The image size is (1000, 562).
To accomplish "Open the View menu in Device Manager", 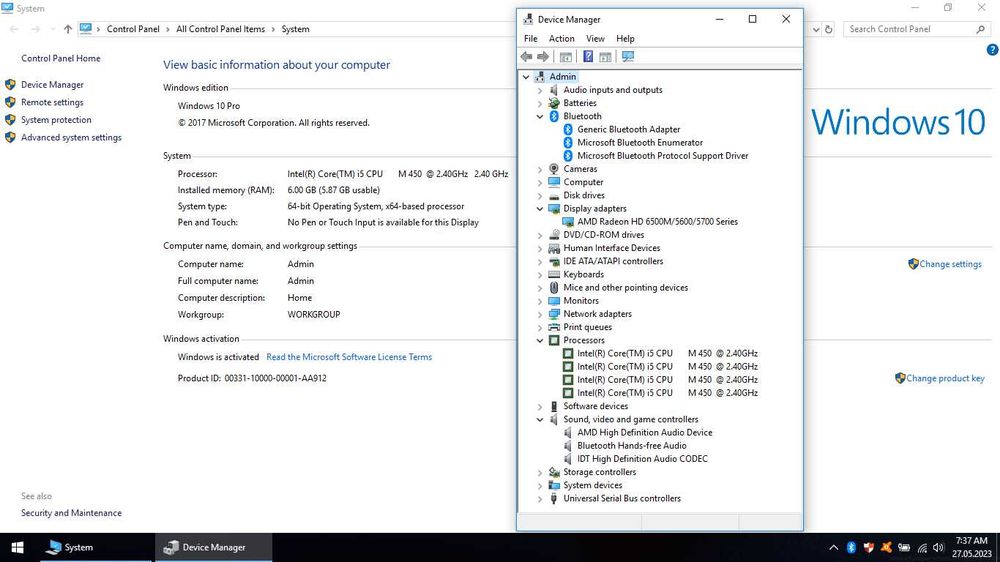I will pyautogui.click(x=595, y=39).
